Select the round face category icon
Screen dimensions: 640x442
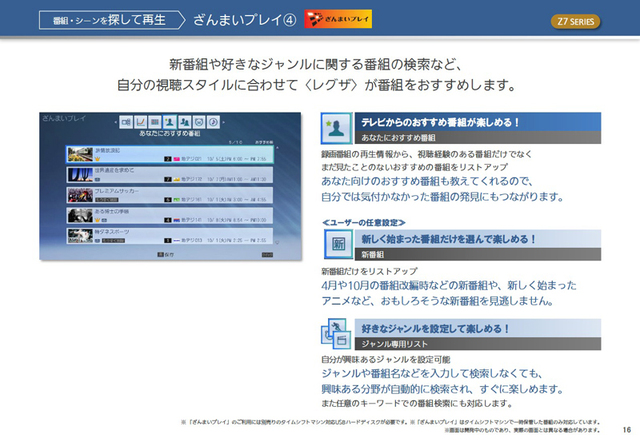tap(199, 122)
